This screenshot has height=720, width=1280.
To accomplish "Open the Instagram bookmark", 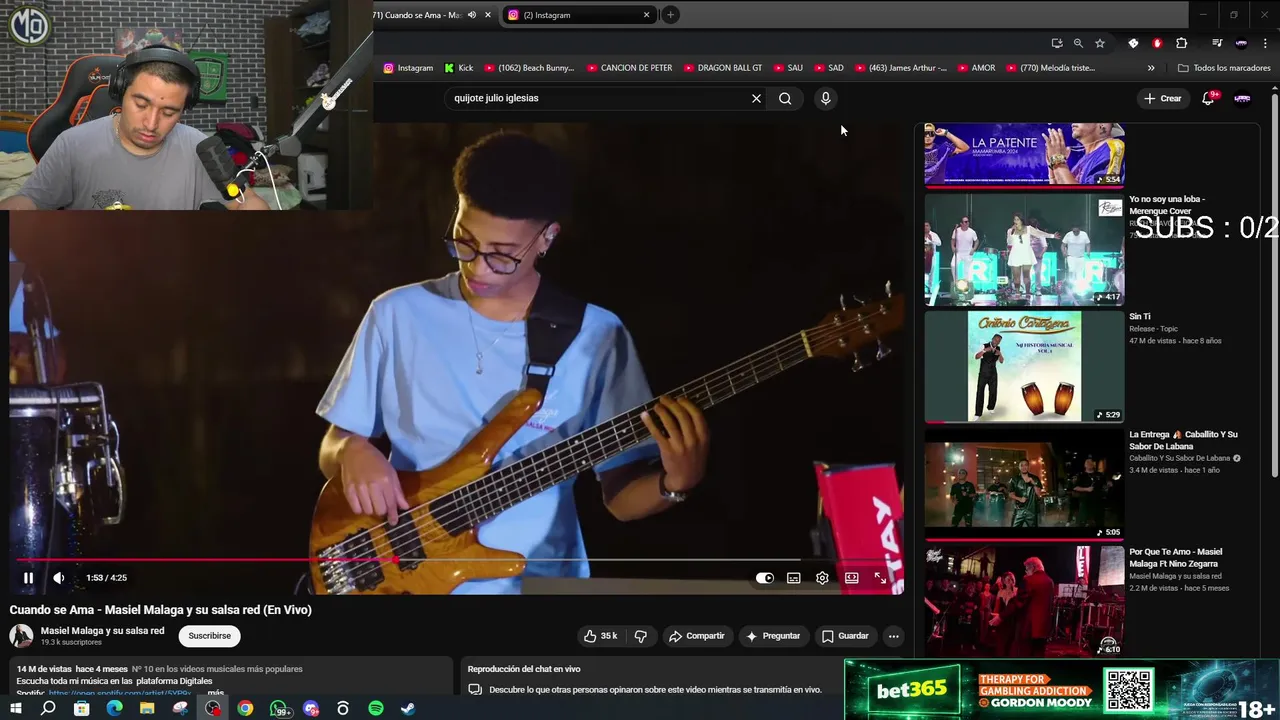I will [409, 68].
